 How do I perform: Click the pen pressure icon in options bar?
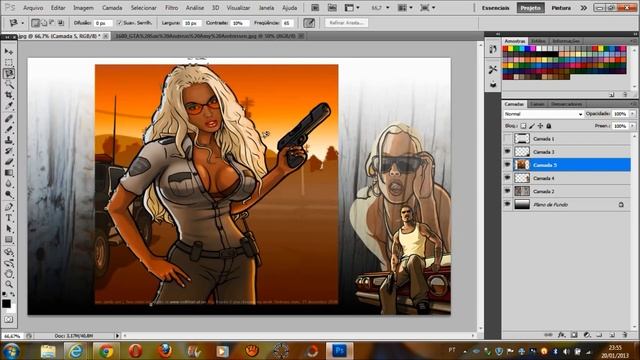[309, 23]
